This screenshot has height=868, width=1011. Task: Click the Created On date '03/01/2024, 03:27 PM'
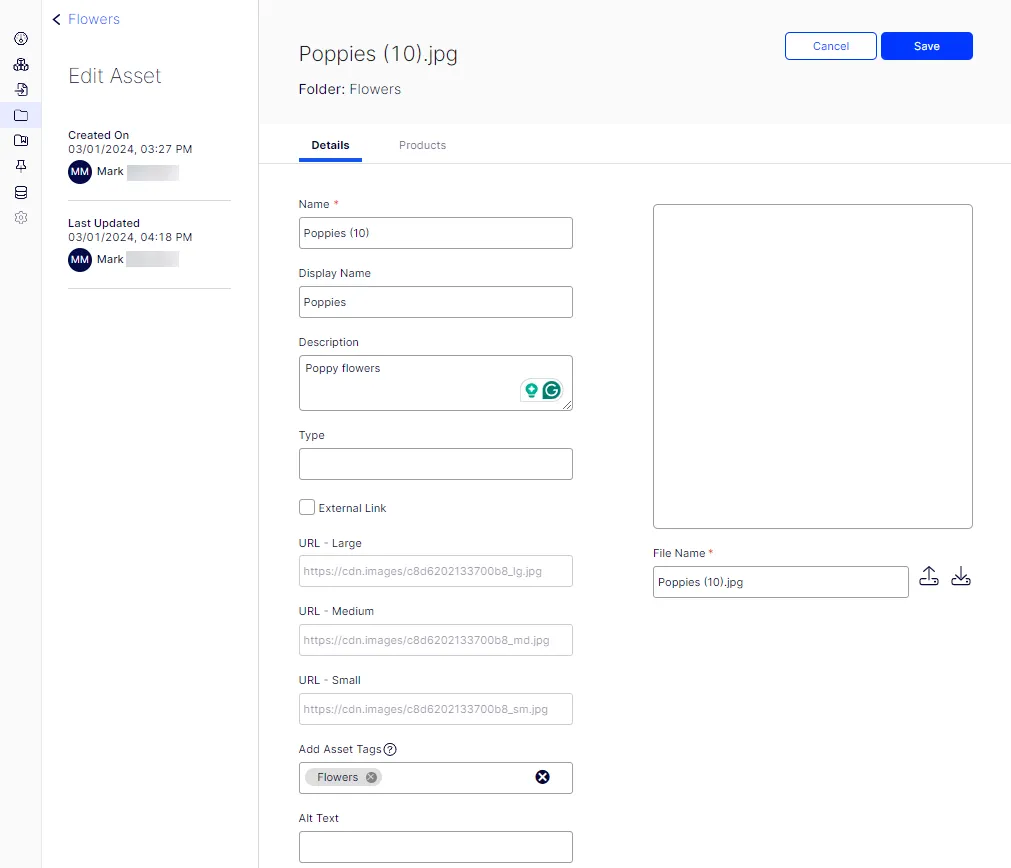point(130,149)
